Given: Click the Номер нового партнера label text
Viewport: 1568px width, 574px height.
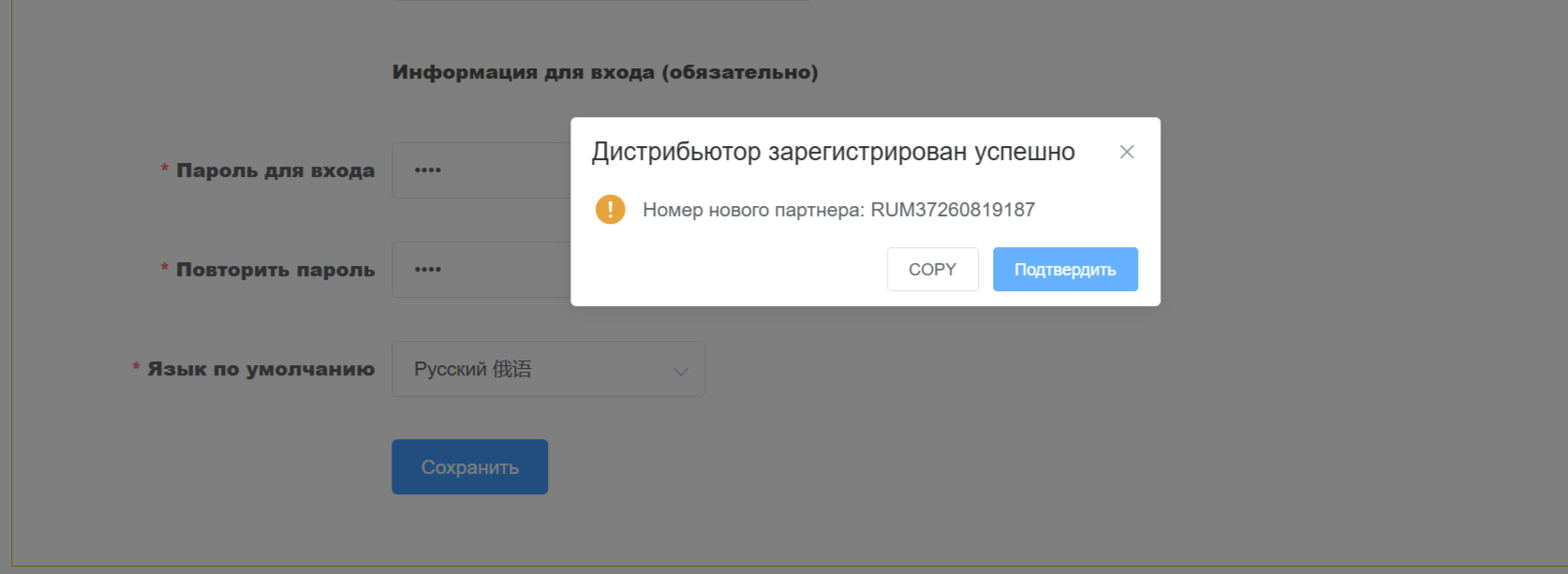Looking at the screenshot, I should [753, 210].
